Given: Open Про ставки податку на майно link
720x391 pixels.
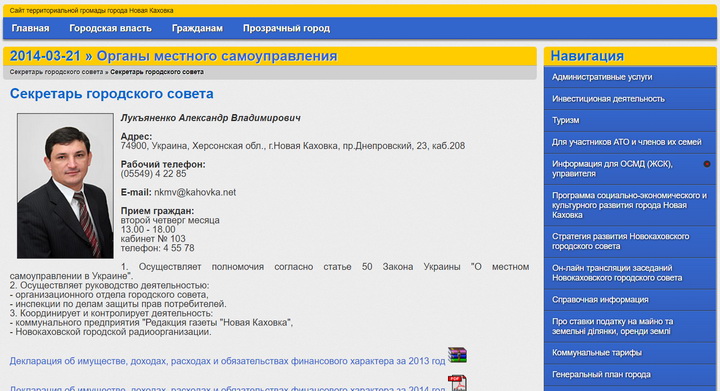Looking at the screenshot, I should pos(630,326).
